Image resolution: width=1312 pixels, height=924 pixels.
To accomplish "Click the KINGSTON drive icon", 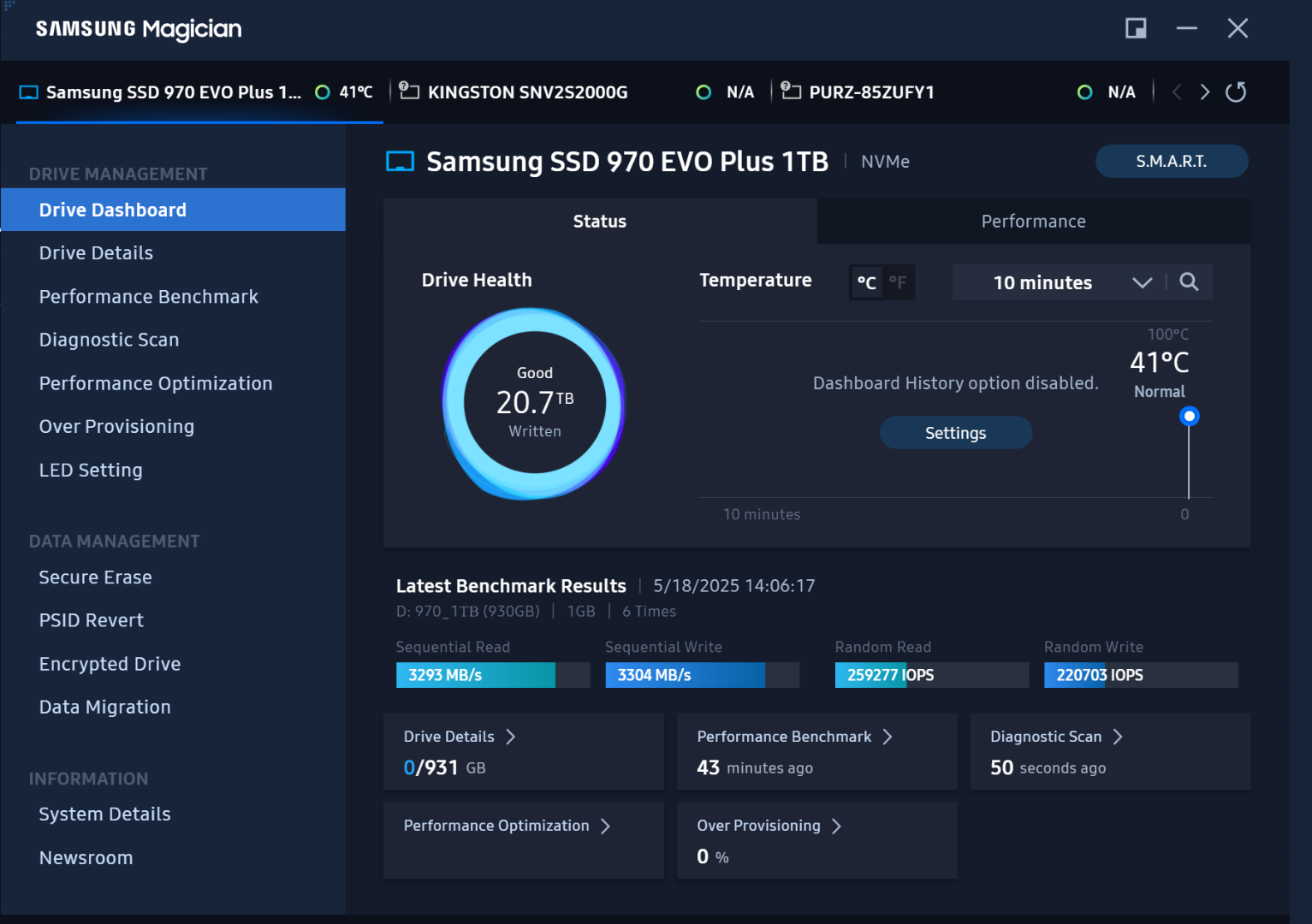I will coord(409,90).
